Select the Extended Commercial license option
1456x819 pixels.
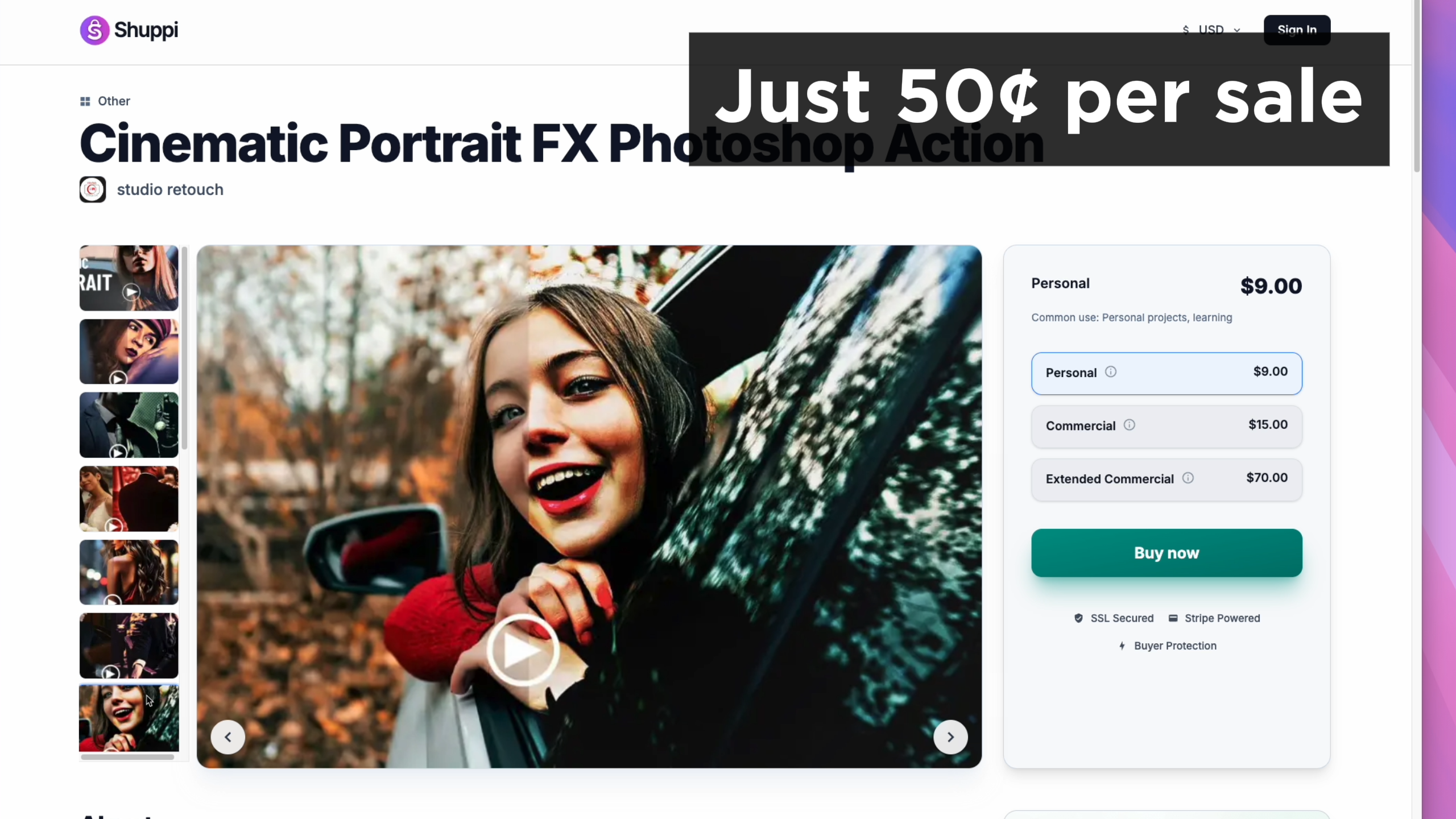point(1166,479)
